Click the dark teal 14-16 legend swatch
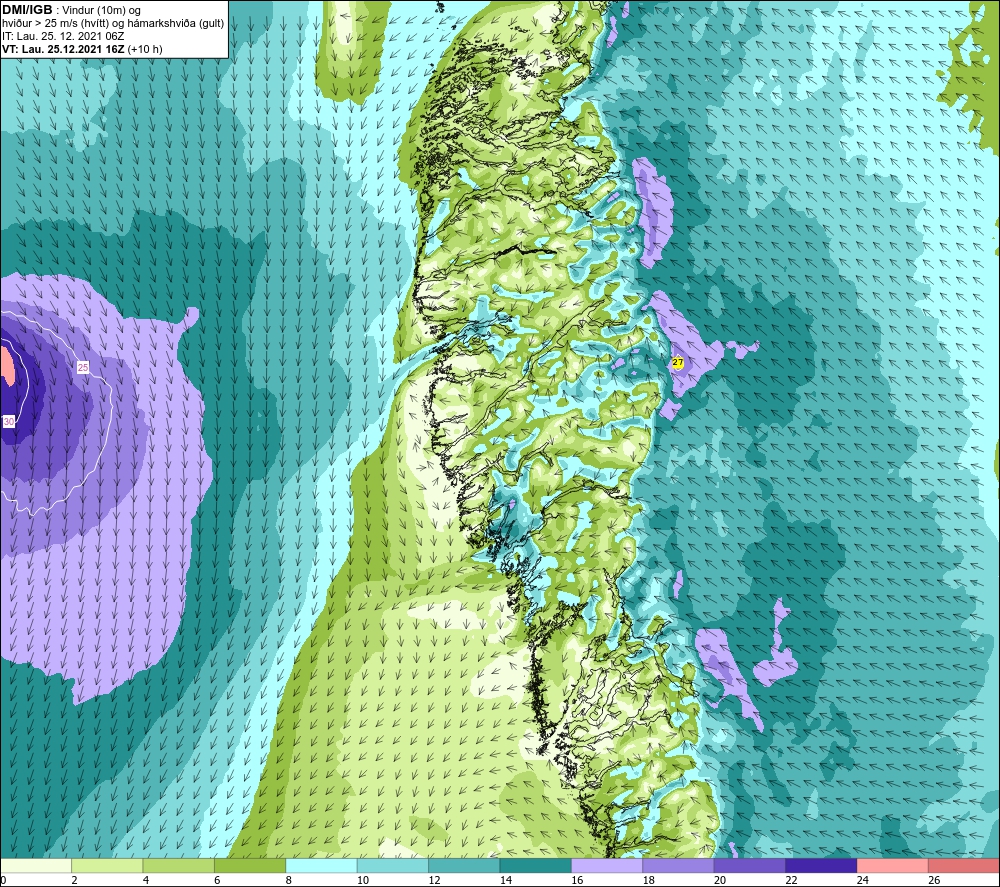 tap(536, 865)
